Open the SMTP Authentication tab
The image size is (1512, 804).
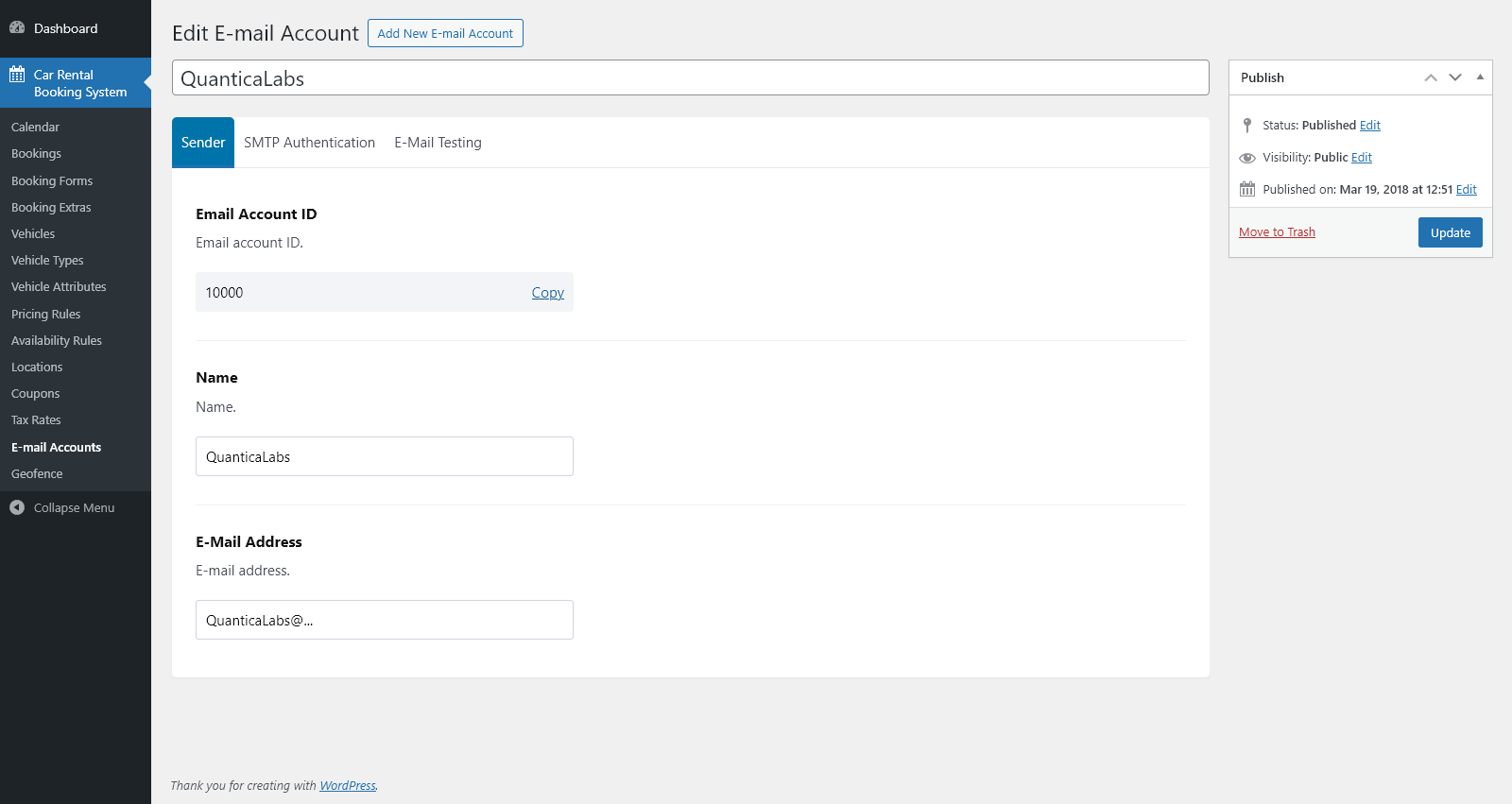[x=310, y=143]
